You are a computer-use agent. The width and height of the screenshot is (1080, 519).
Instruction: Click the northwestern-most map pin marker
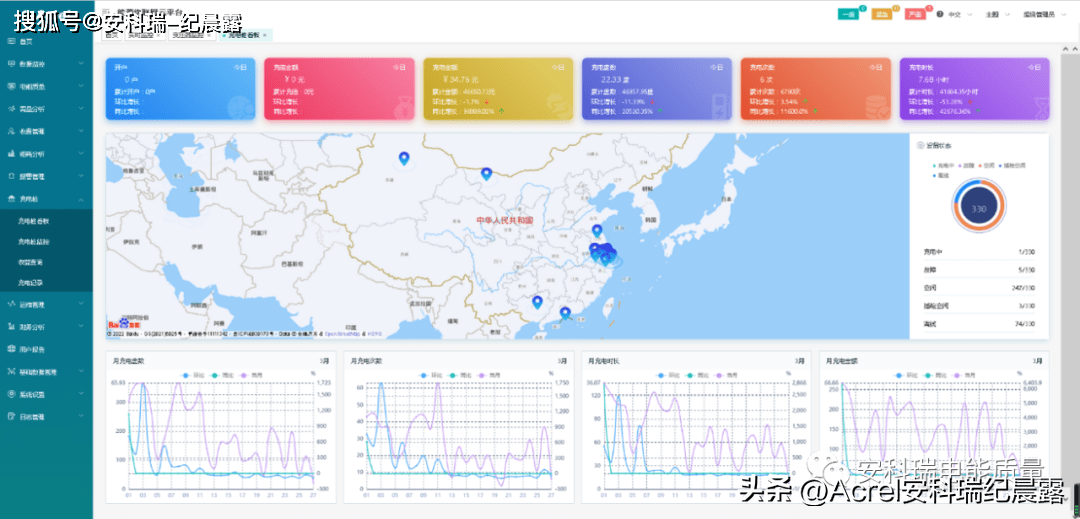point(404,158)
